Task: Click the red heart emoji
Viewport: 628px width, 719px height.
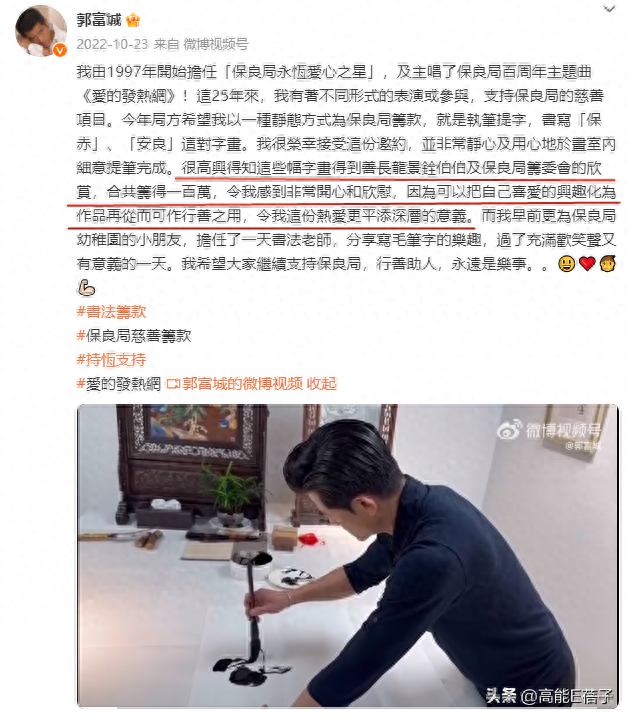Action: (587, 264)
